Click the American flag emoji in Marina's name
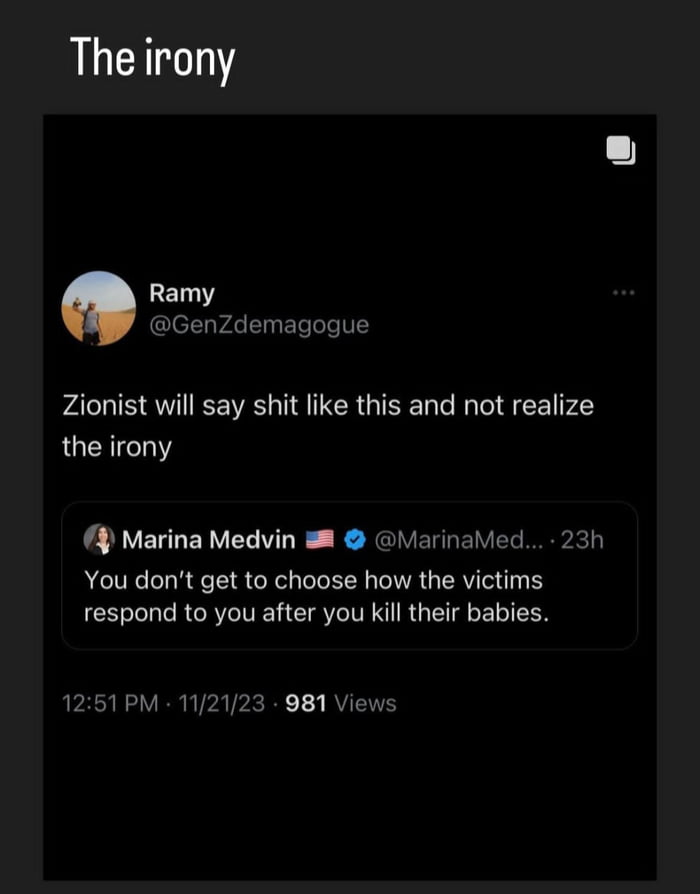The image size is (700, 894). coord(318,538)
